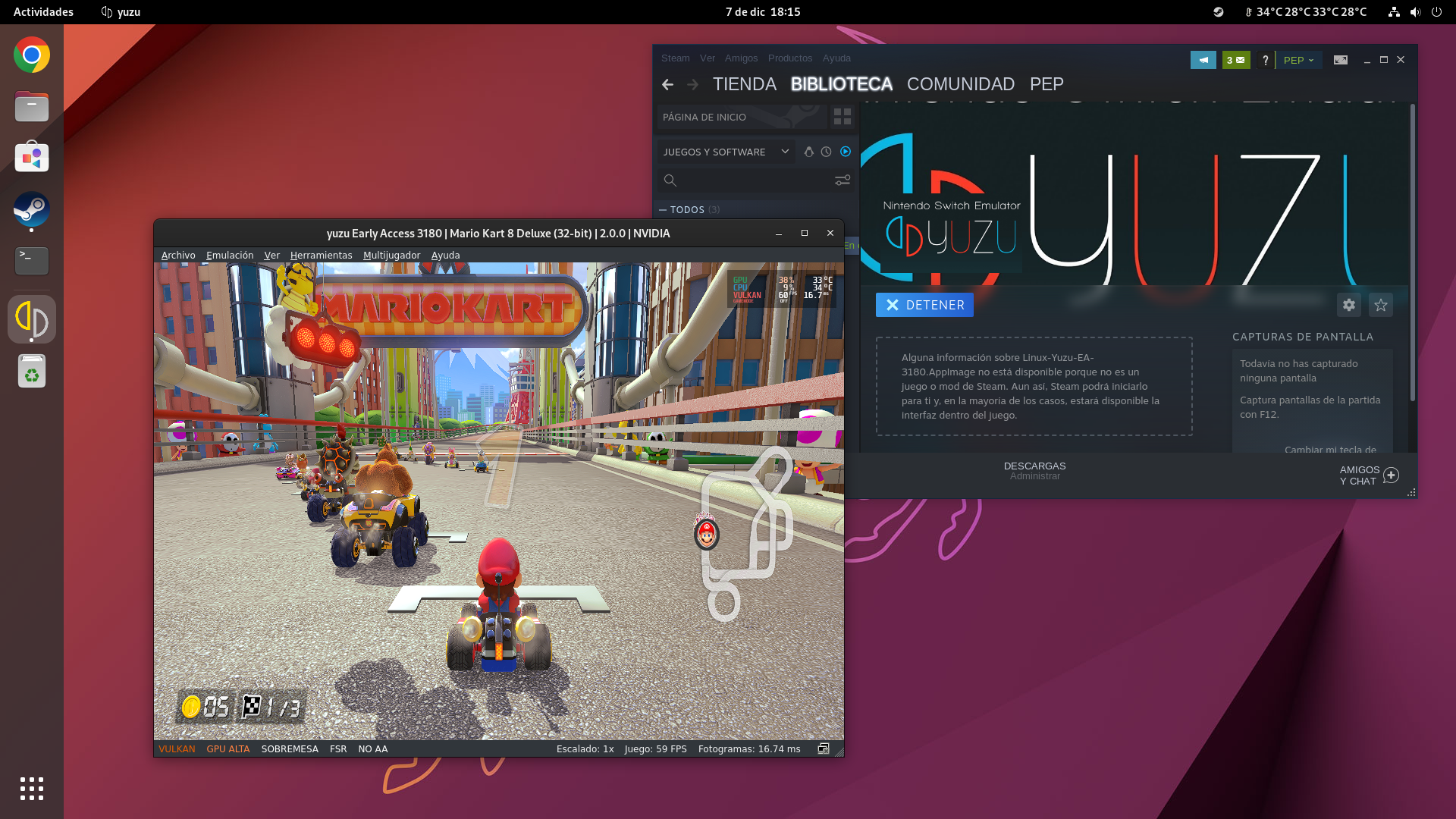This screenshot has width=1456, height=819.
Task: Click Steam back navigation arrow
Action: 667,85
